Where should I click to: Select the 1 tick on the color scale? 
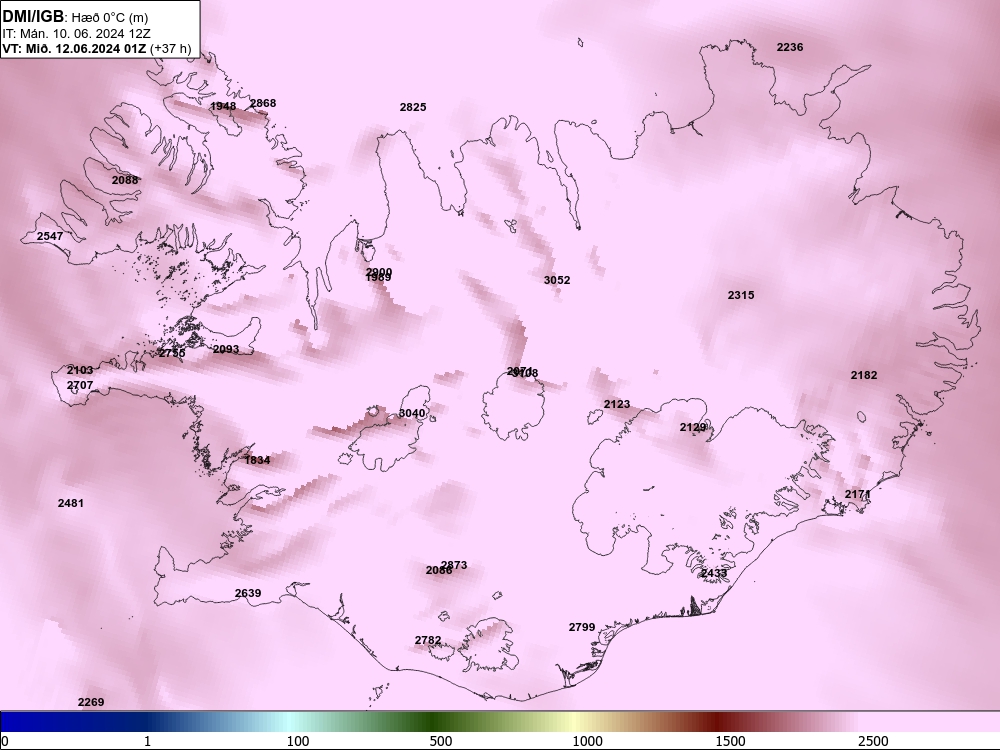click(x=147, y=741)
